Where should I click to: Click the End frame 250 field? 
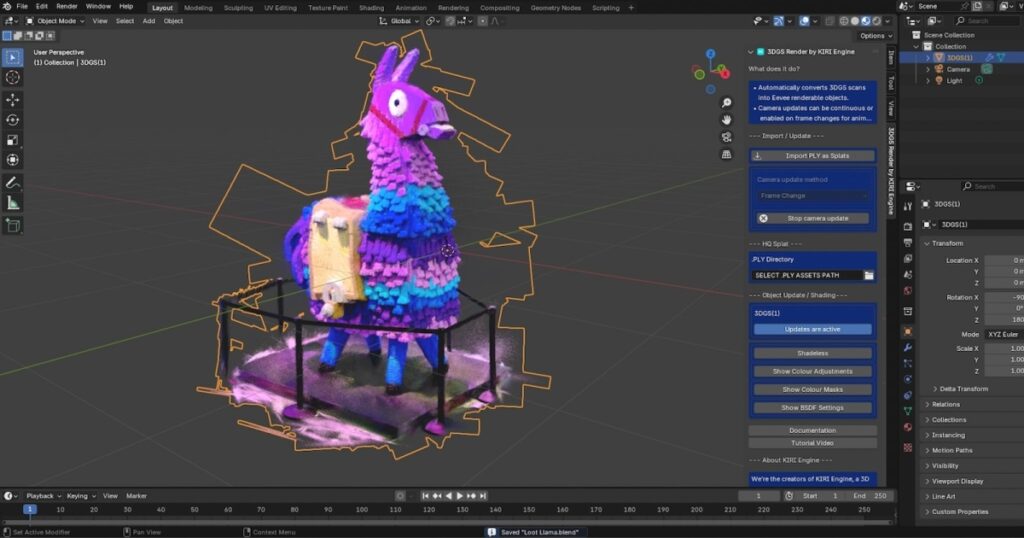point(871,496)
